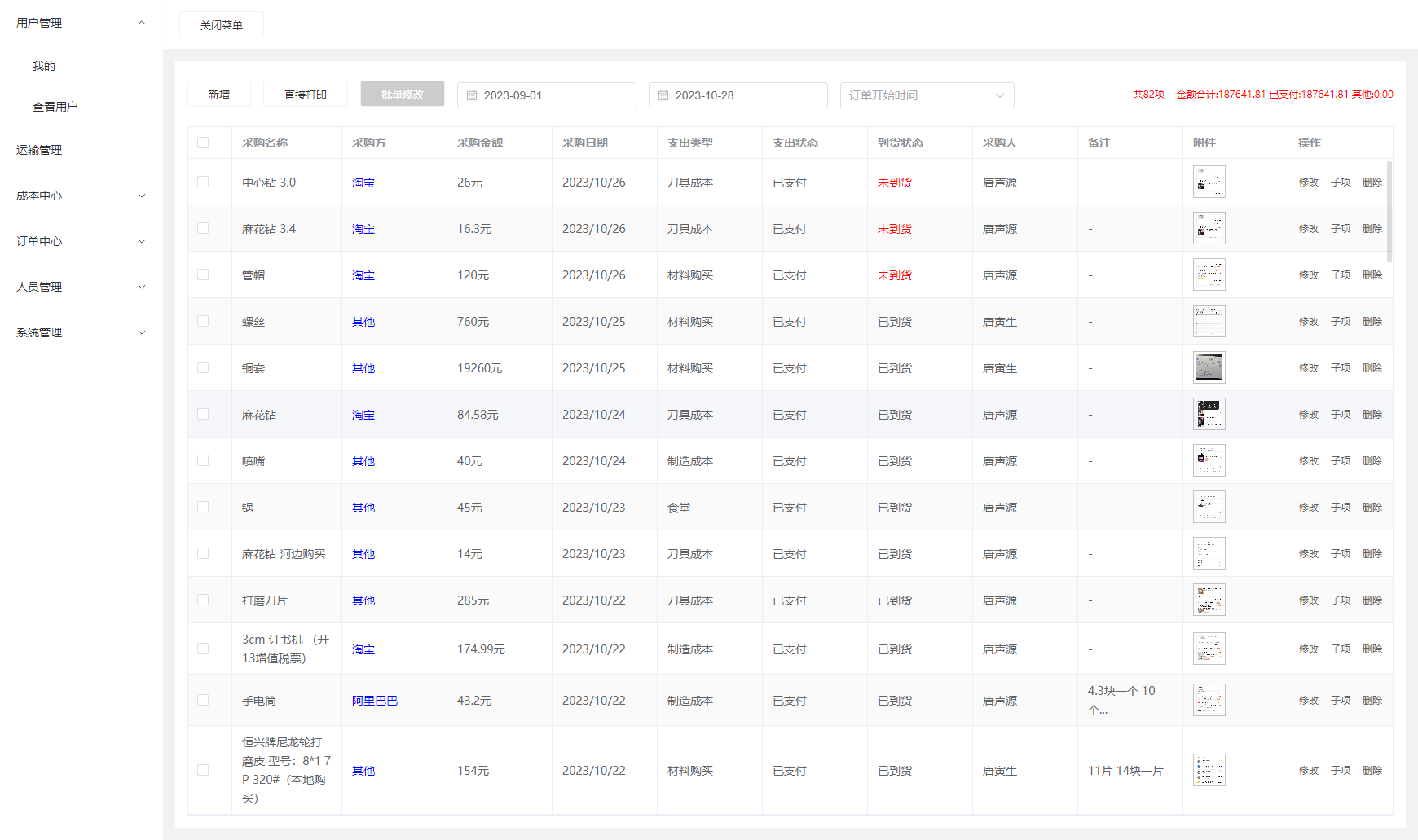Click 修改 for 中心钻 3.0 row
The height and width of the screenshot is (840, 1418).
(1309, 183)
